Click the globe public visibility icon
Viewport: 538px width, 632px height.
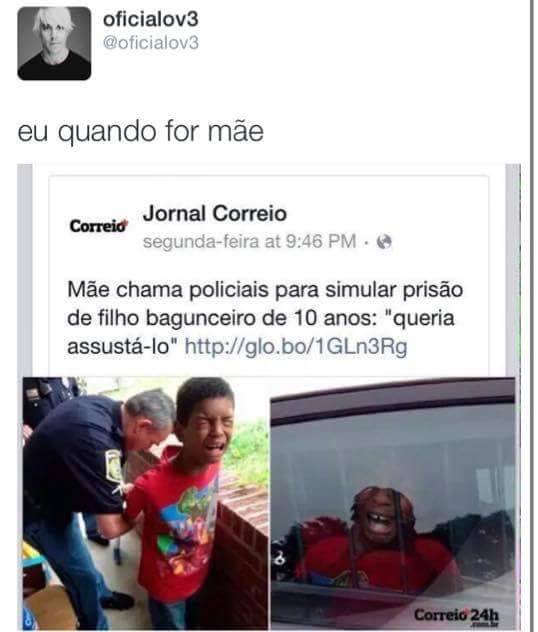point(384,242)
